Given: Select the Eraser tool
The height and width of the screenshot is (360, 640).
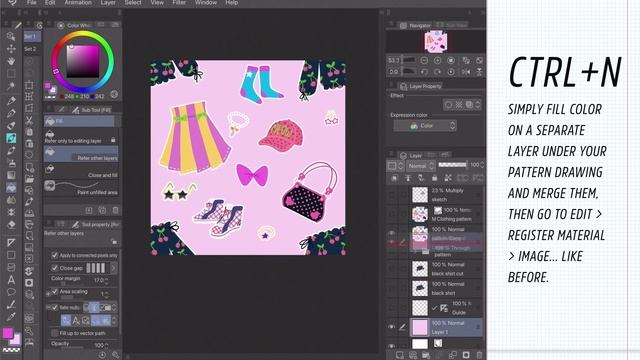Looking at the screenshot, I should click(11, 224).
